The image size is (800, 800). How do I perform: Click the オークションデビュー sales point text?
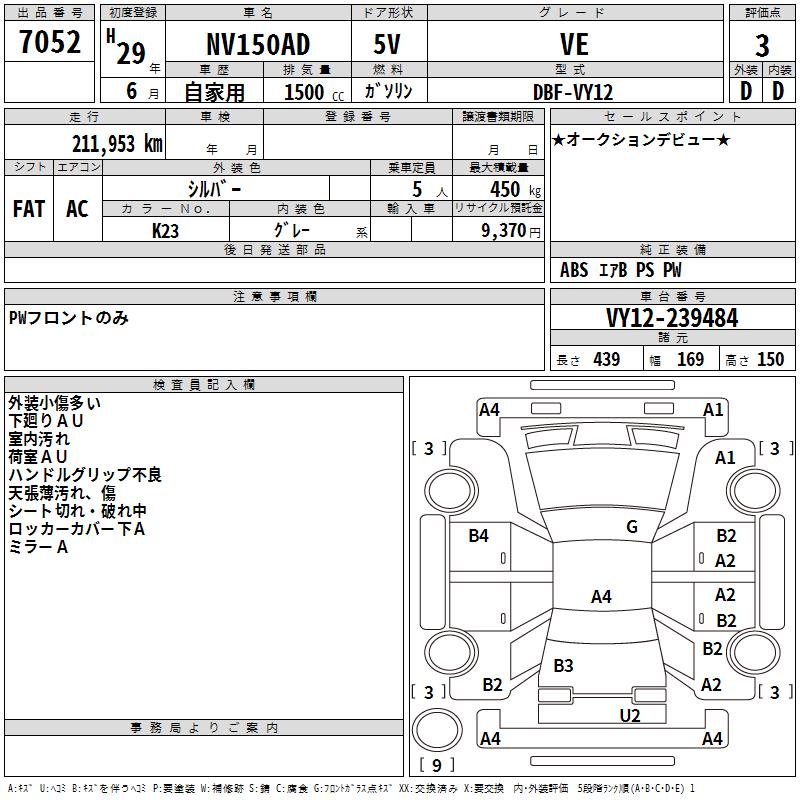click(641, 139)
